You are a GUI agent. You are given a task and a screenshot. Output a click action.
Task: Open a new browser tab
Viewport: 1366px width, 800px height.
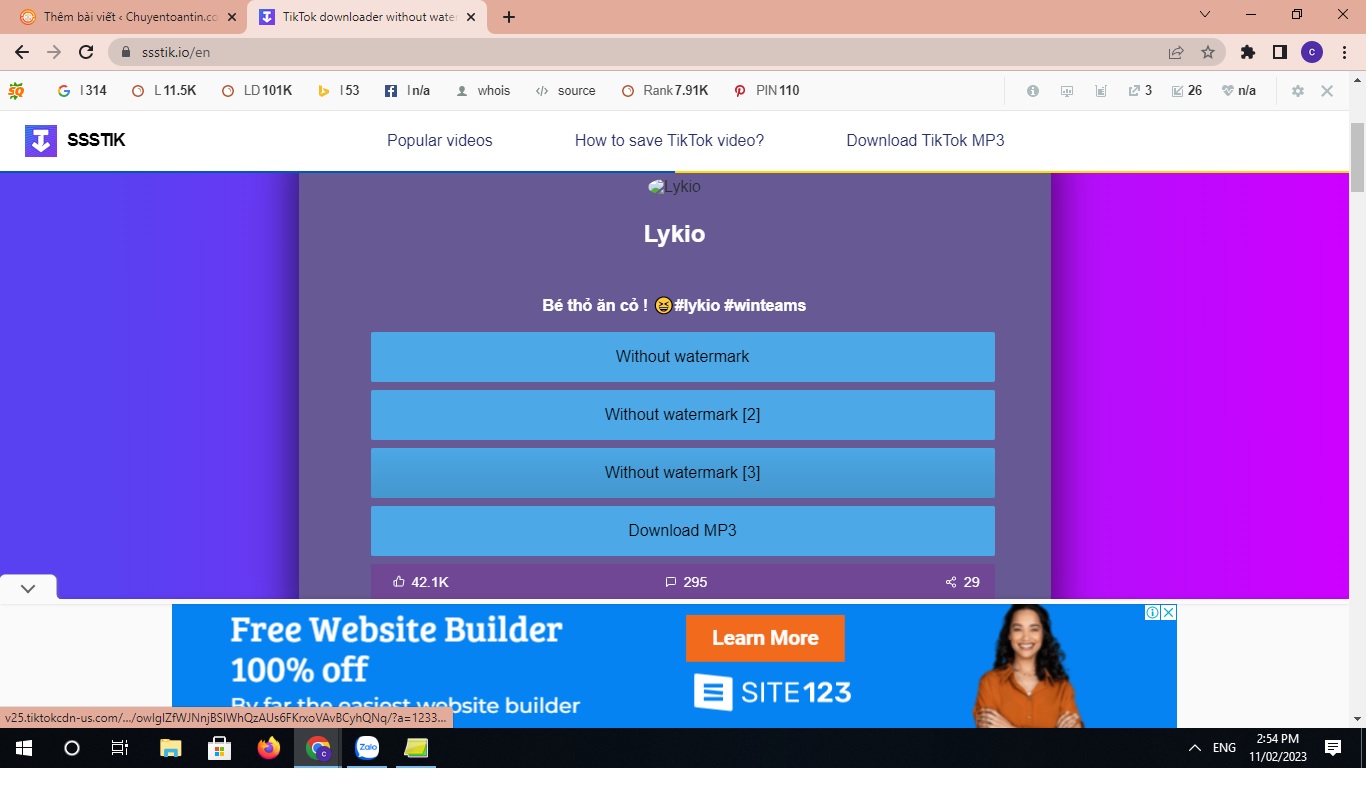click(509, 17)
